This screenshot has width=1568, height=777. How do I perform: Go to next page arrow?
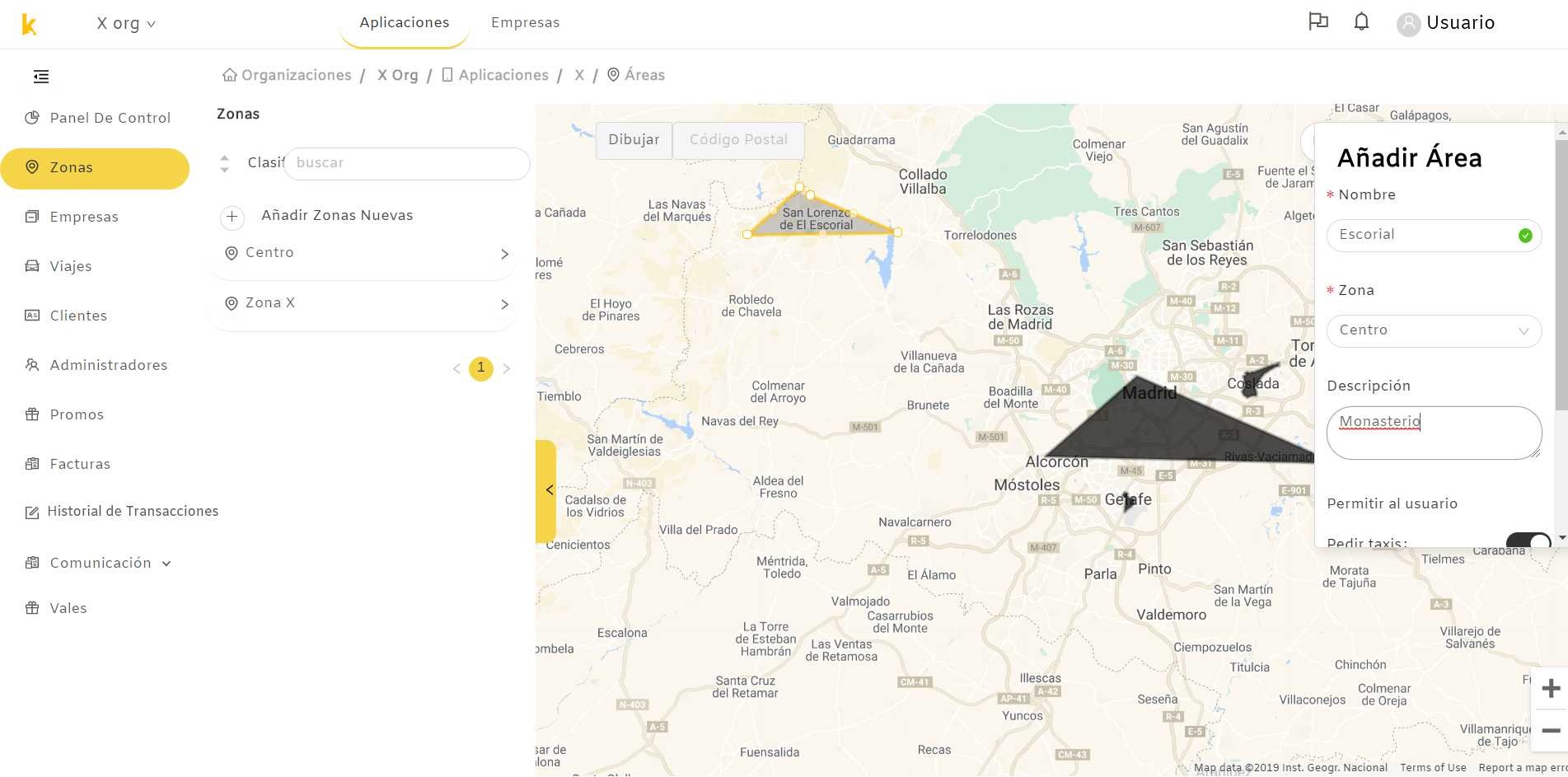[507, 369]
